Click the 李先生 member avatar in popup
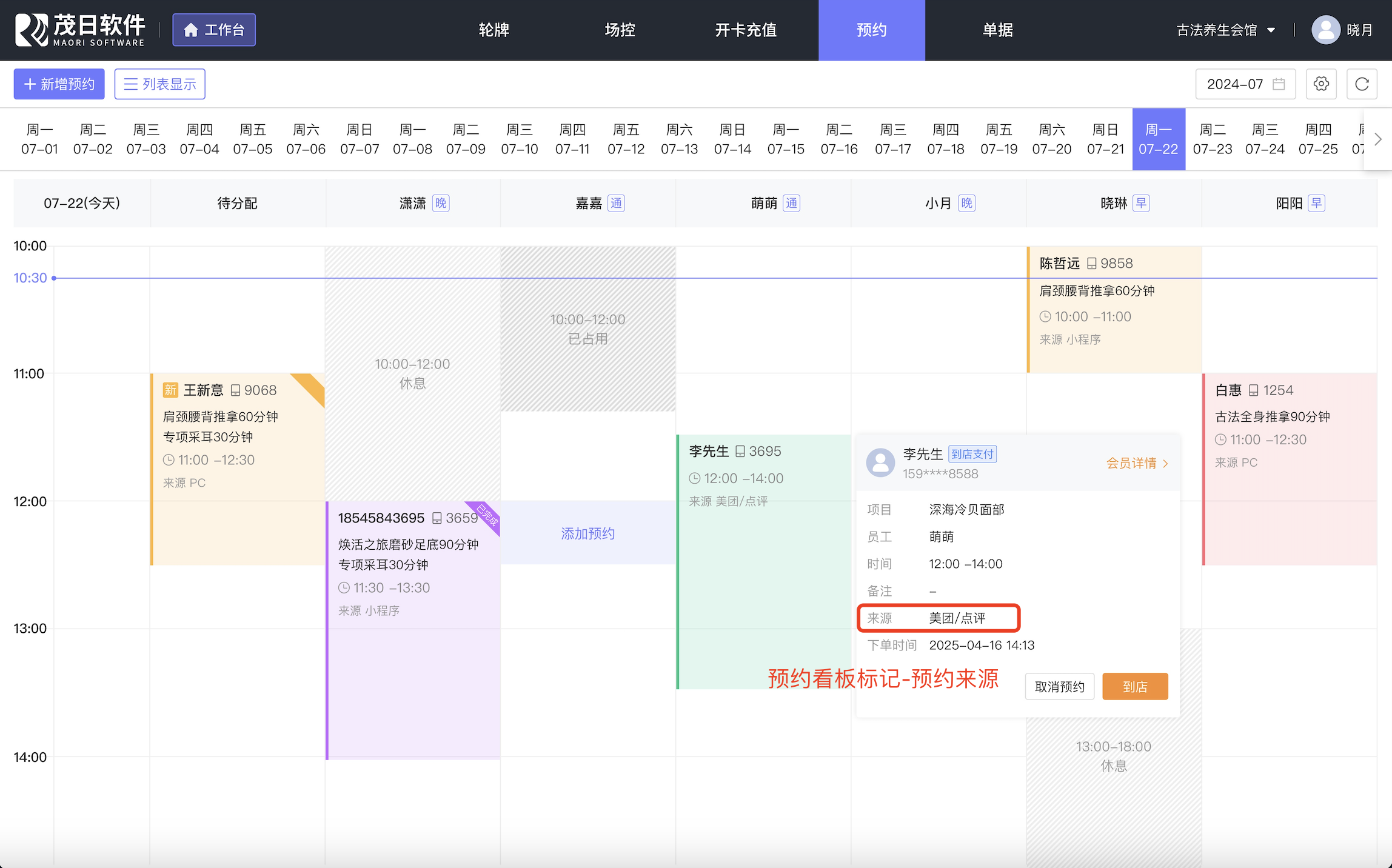Viewport: 1392px width, 868px height. tap(880, 463)
